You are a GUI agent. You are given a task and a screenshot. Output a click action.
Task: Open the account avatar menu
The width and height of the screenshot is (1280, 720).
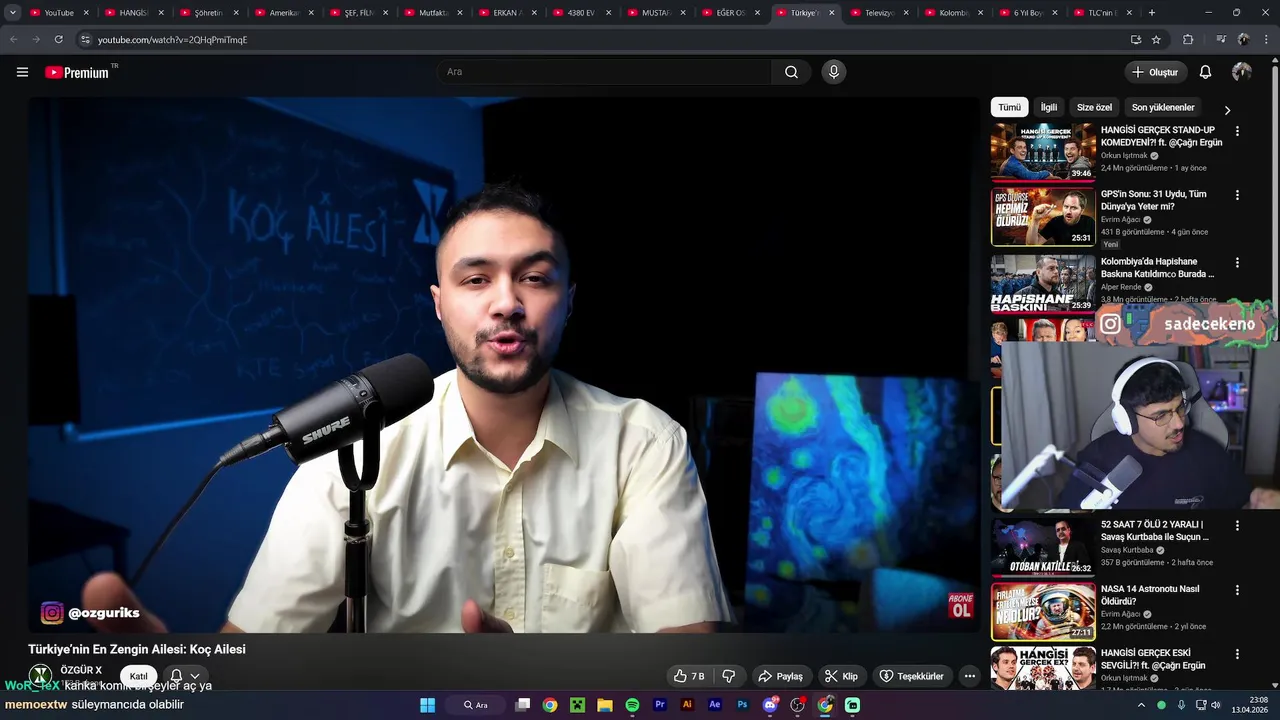click(1242, 72)
